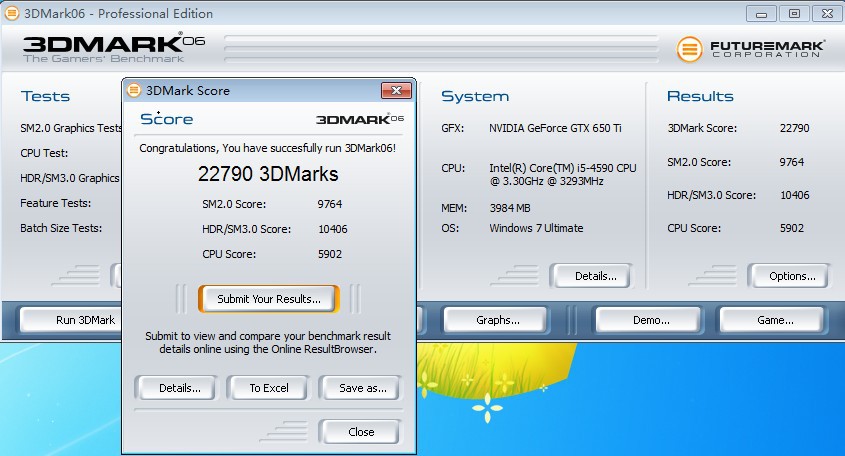Click CPU Score value 5902 in dialog
The height and width of the screenshot is (456, 845).
tap(329, 254)
